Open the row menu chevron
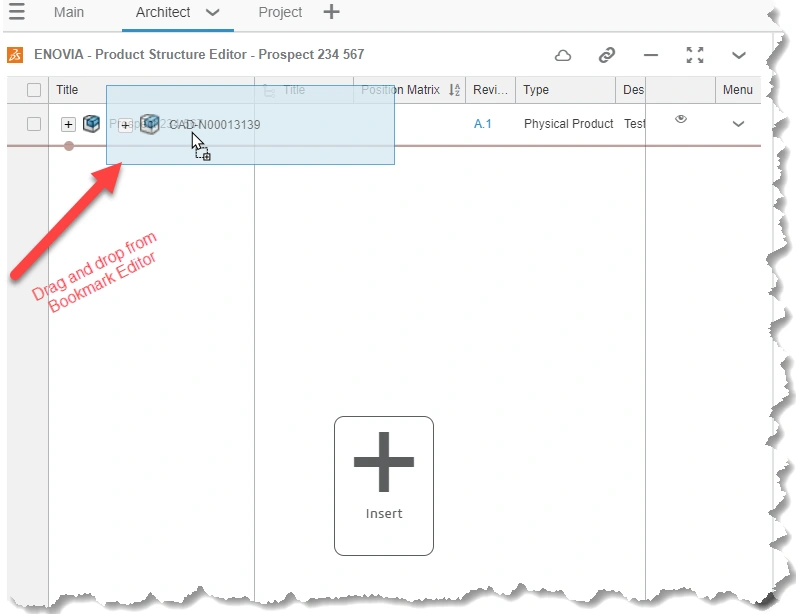This screenshot has height=614, width=796. (738, 124)
